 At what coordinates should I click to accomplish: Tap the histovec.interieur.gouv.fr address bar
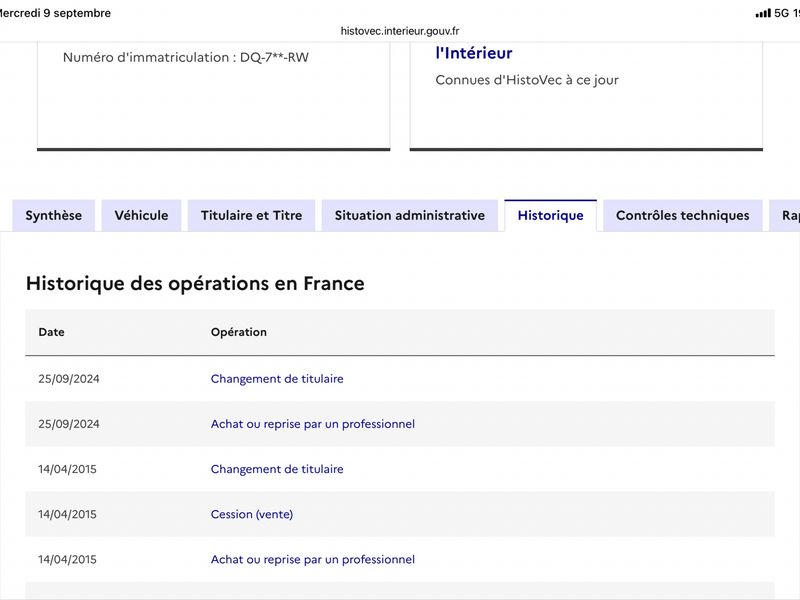point(400,31)
